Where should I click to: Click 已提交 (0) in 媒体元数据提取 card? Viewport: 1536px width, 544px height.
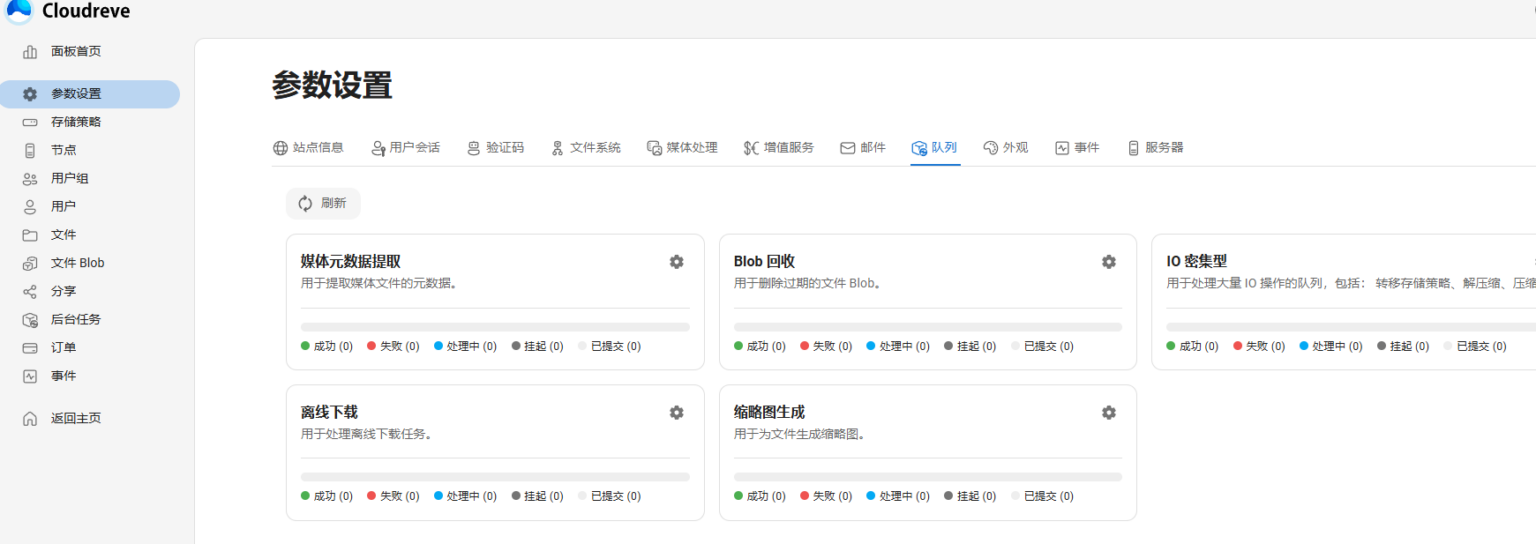click(x=610, y=346)
